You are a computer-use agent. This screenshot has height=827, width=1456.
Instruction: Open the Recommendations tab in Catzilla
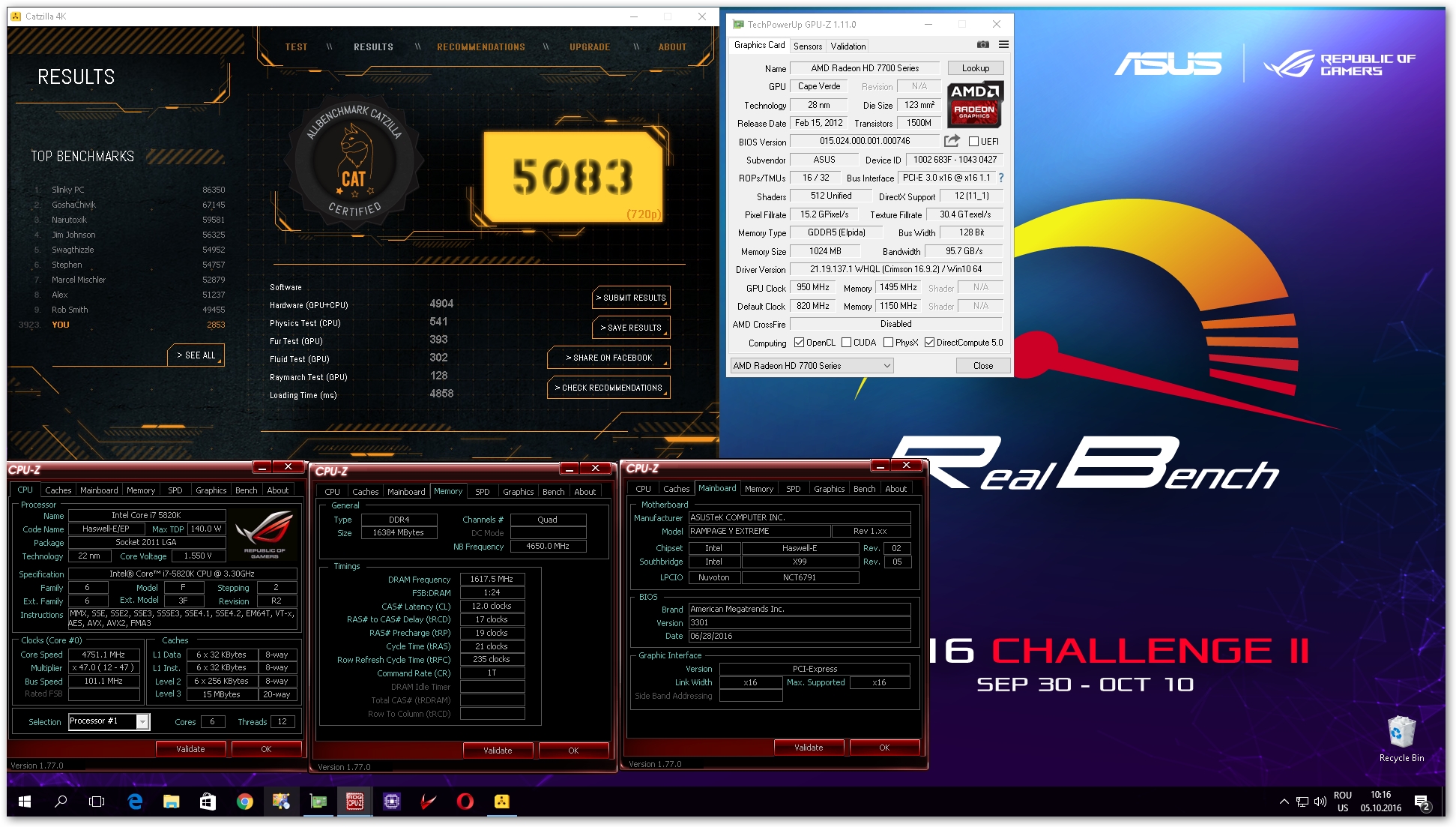pyautogui.click(x=481, y=47)
